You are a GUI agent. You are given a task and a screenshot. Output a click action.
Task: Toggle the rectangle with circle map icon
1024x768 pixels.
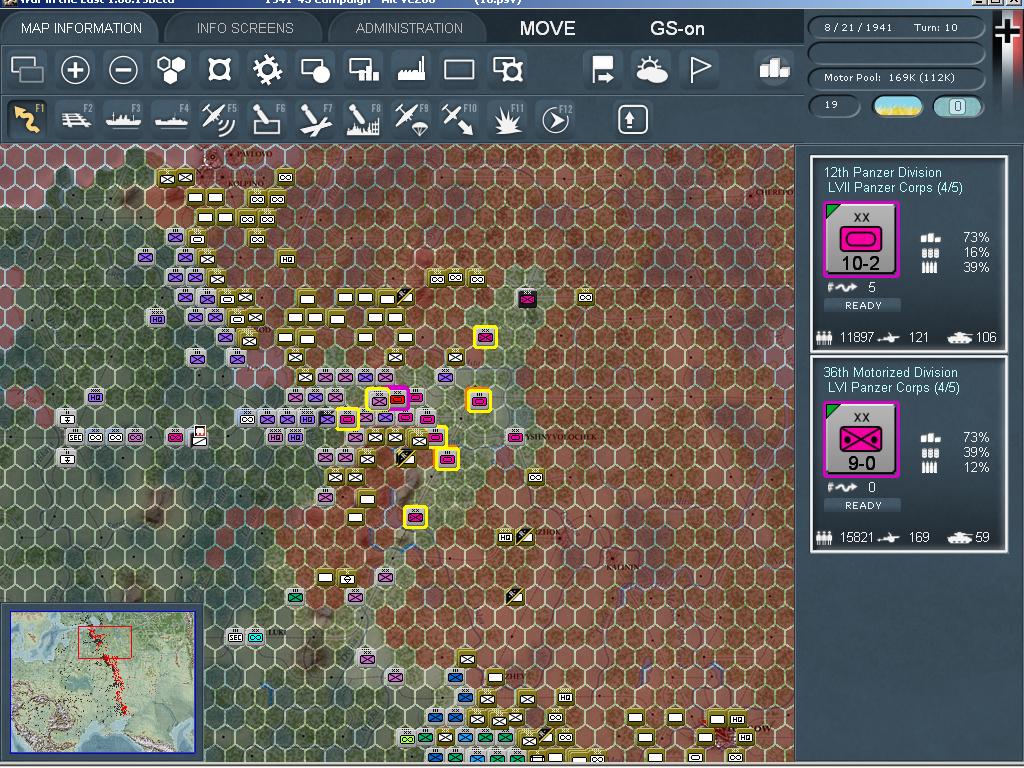(x=315, y=70)
